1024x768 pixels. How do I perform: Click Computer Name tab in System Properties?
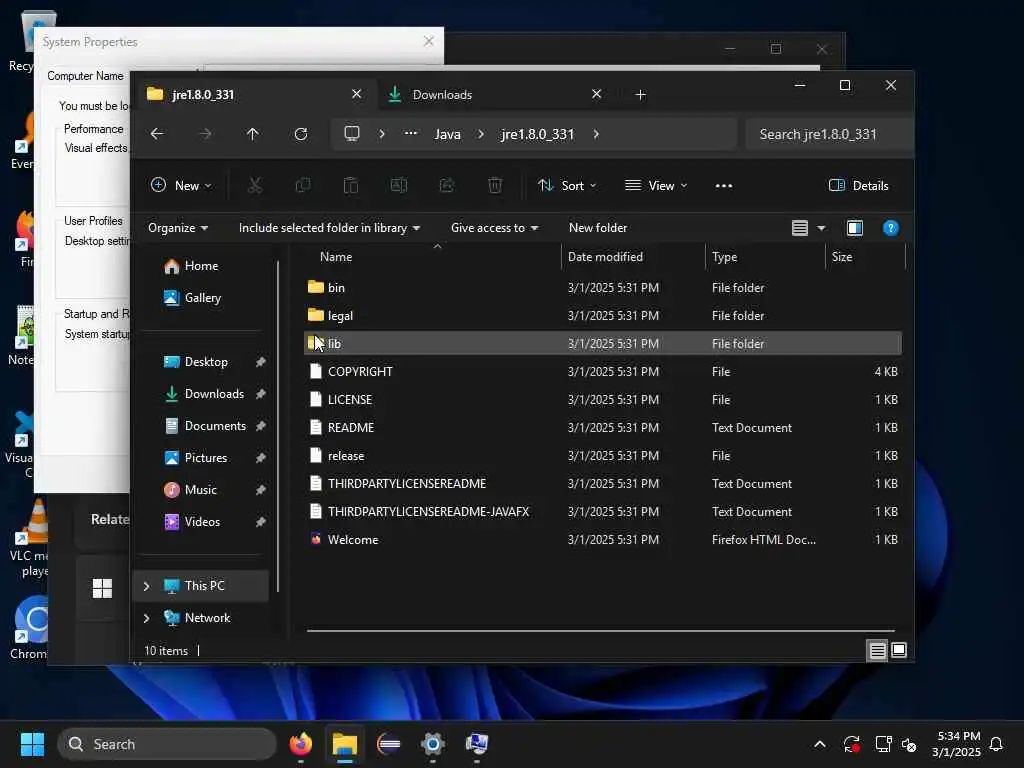coord(85,76)
